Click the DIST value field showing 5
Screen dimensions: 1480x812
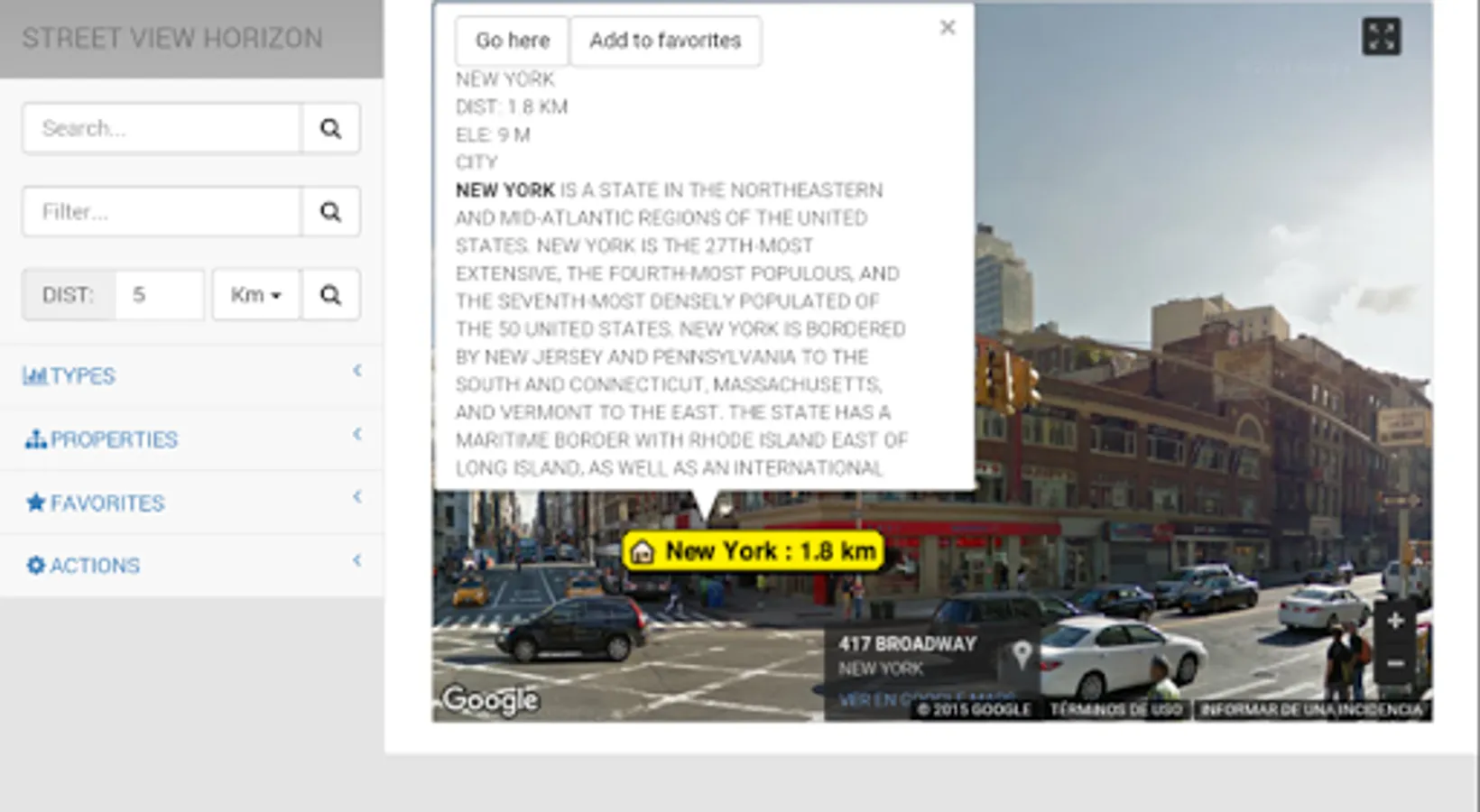(x=160, y=294)
